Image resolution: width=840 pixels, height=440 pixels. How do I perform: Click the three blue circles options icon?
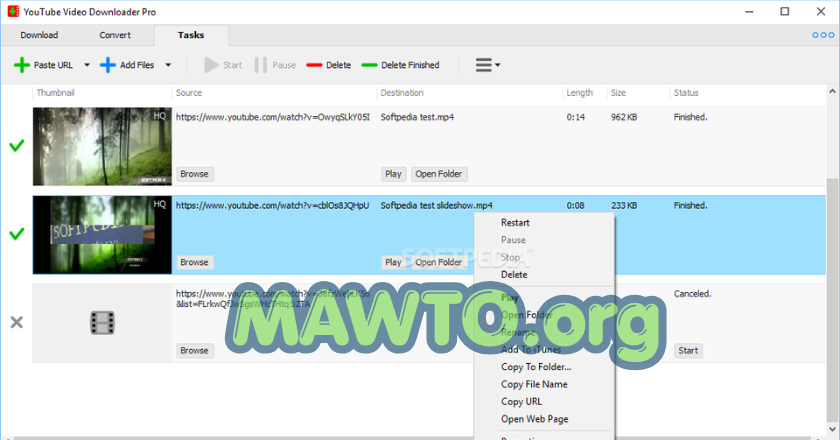(823, 35)
